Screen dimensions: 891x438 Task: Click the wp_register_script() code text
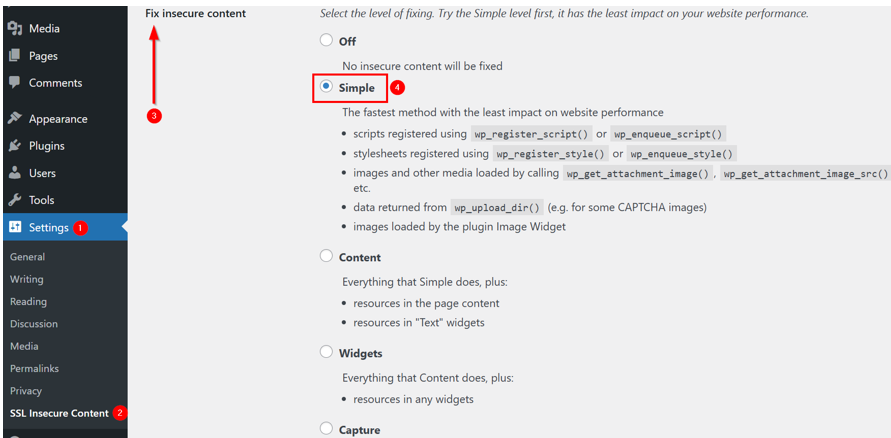pyautogui.click(x=531, y=135)
